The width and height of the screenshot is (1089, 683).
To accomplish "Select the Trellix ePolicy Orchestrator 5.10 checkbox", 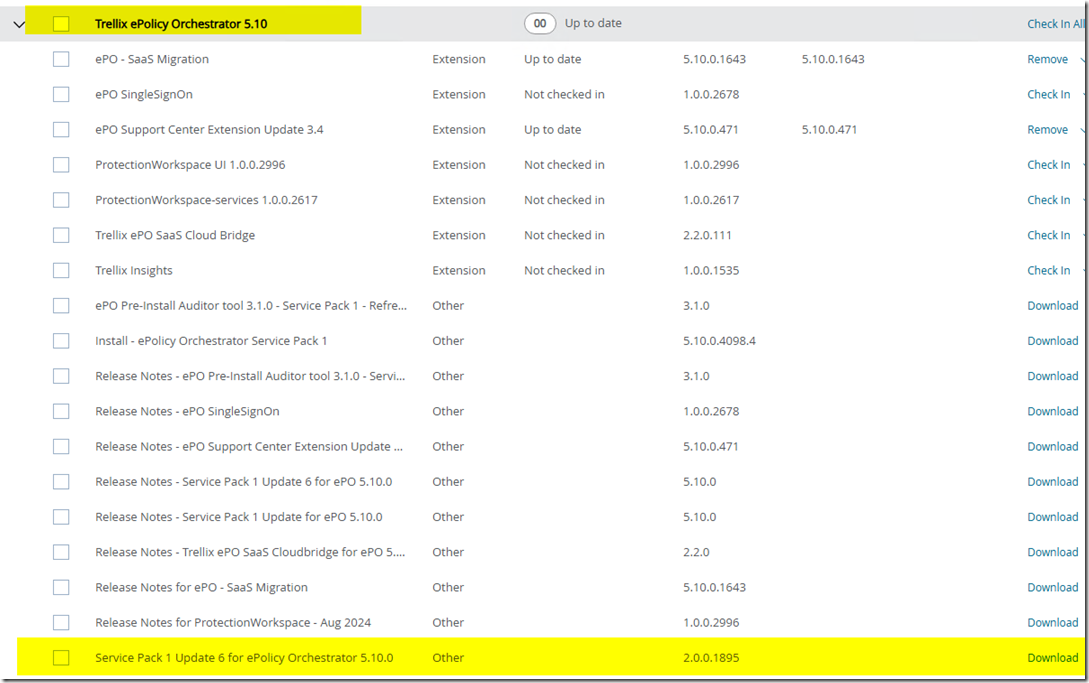I will coord(61,24).
